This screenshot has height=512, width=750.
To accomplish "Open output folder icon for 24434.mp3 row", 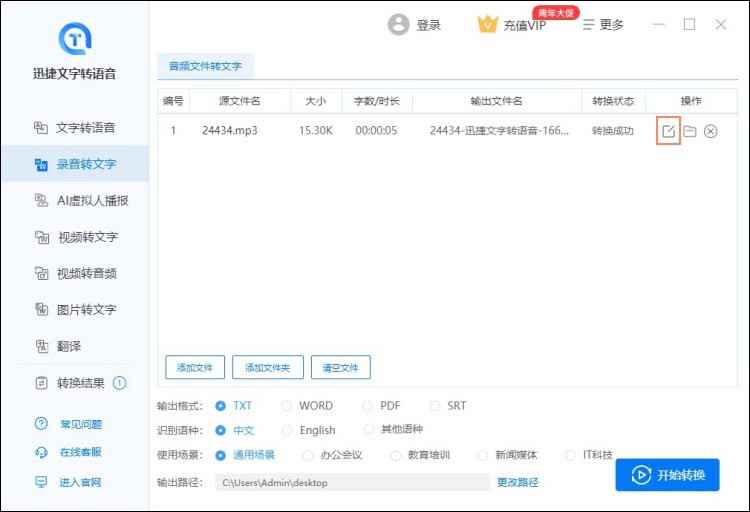I will 689,131.
